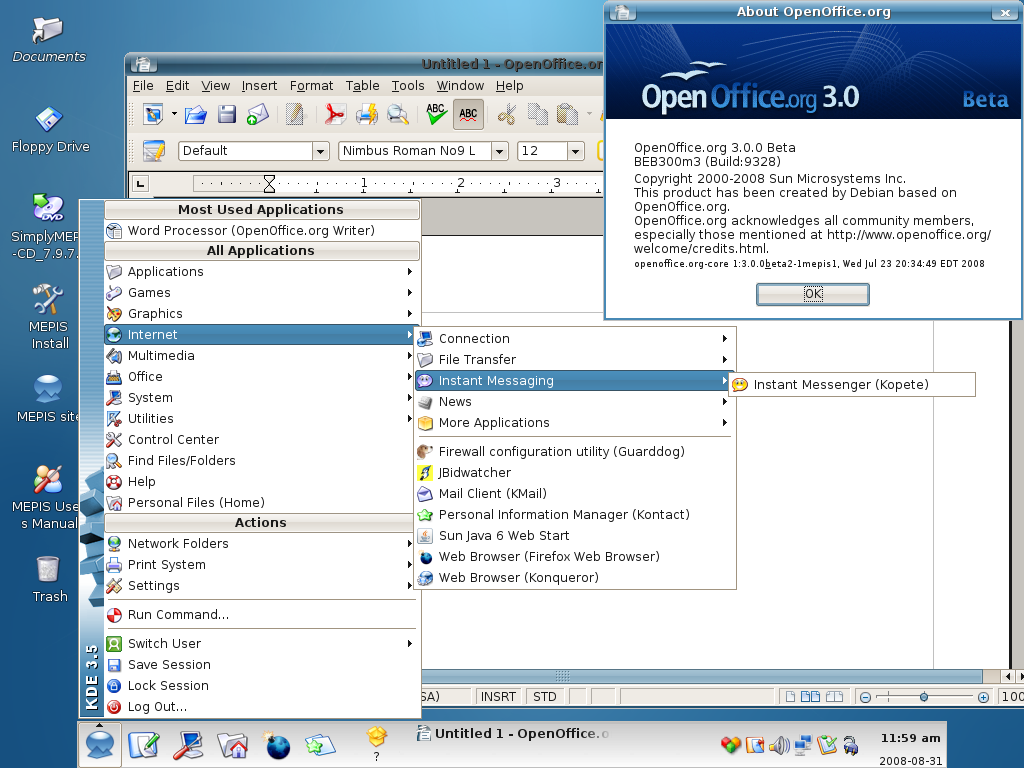Open the File menu in Writer

click(143, 86)
